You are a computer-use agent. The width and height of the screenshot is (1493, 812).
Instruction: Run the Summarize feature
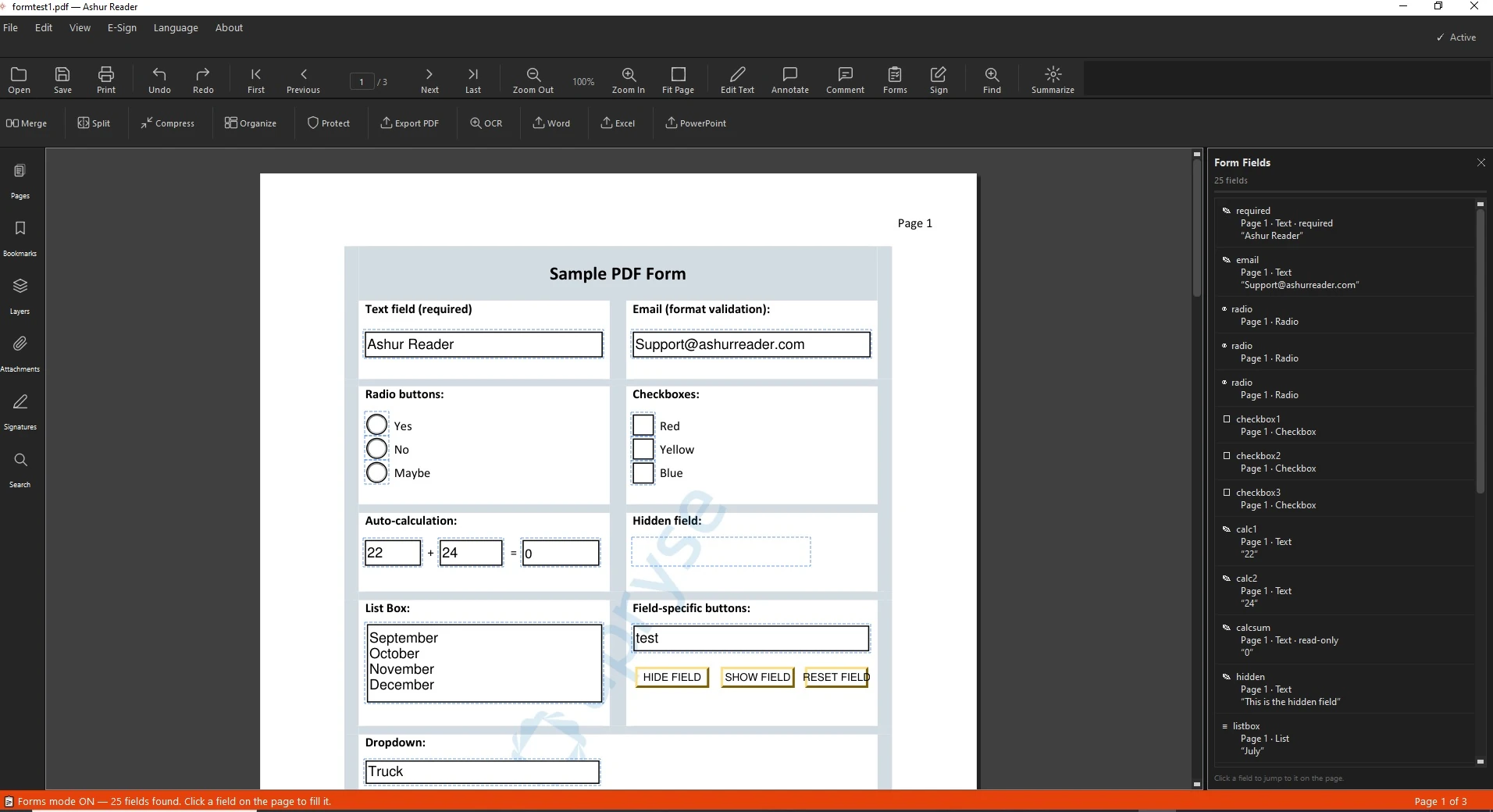click(1053, 80)
